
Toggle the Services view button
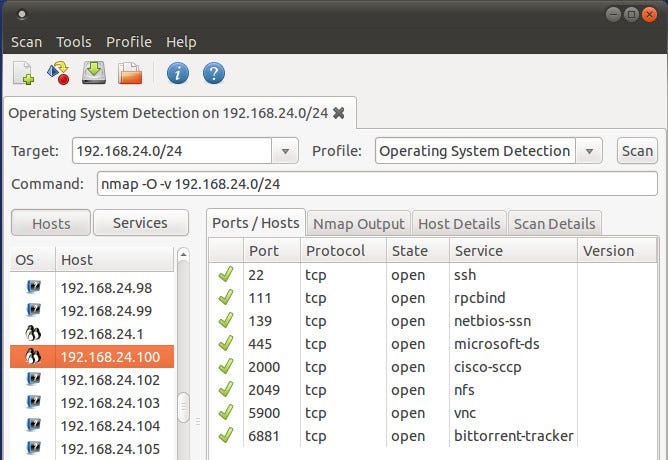(x=141, y=223)
